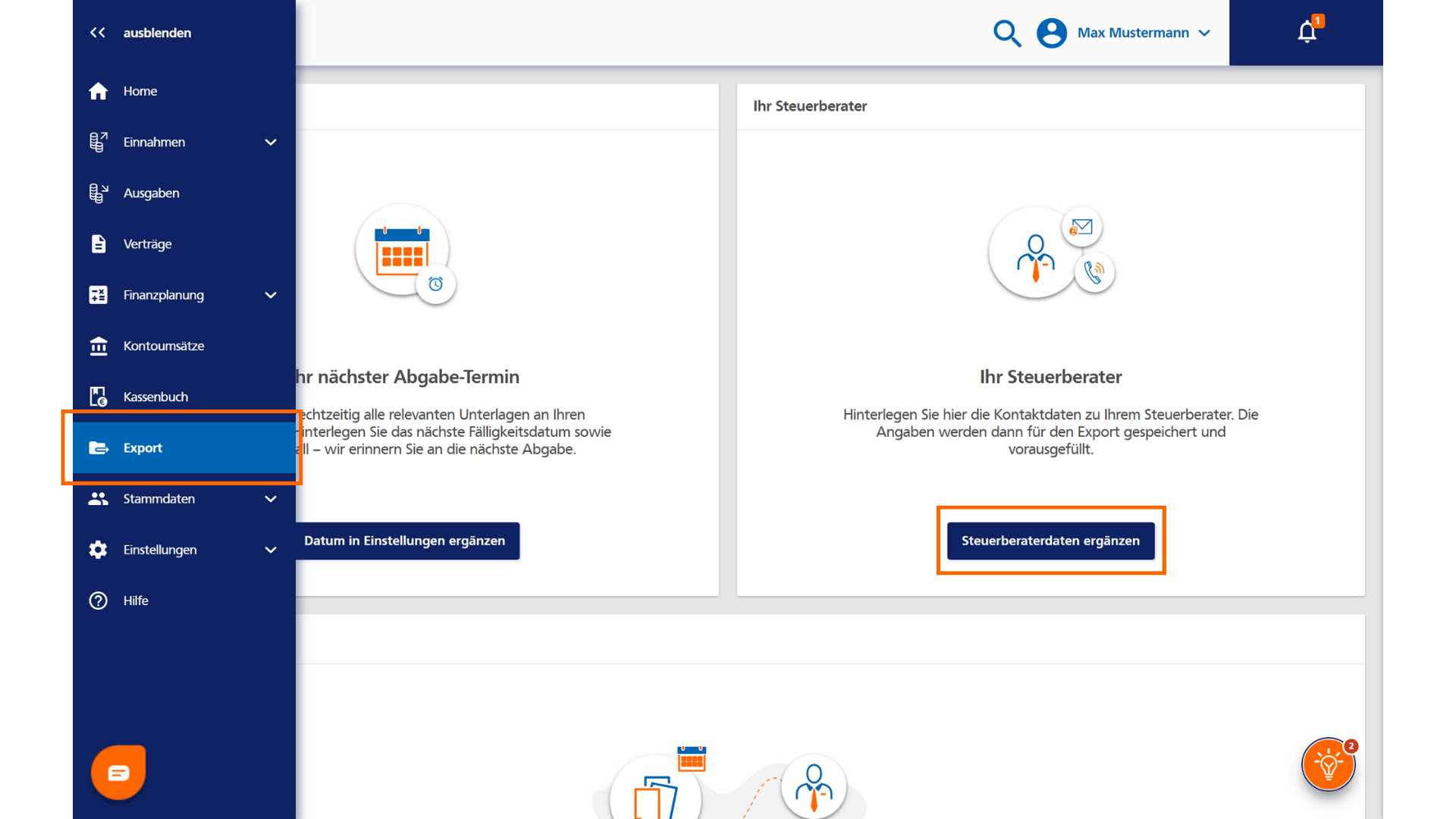Expand the Stammdaten submenu chevron
Viewport: 1456px width, 819px height.
point(271,499)
